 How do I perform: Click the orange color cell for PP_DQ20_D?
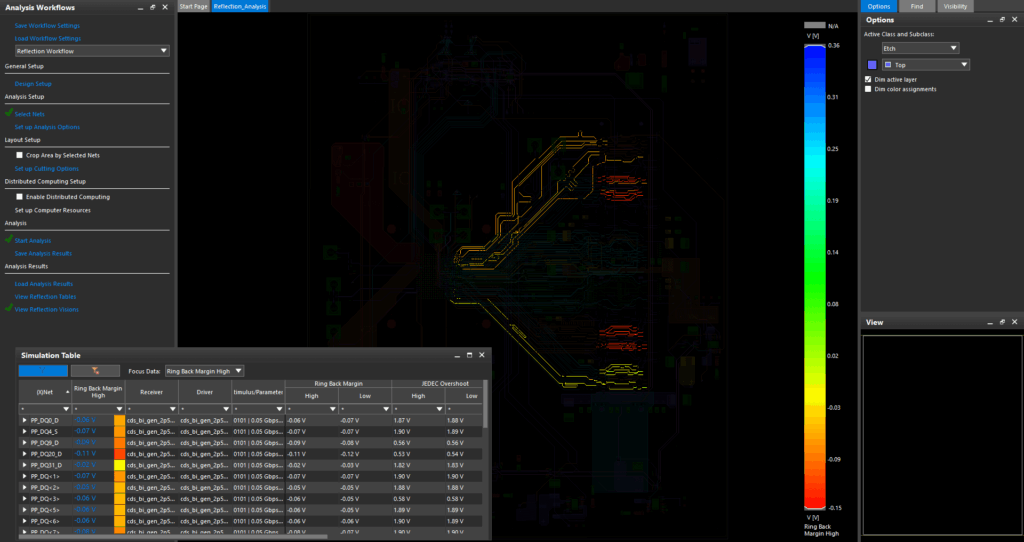[x=119, y=454]
